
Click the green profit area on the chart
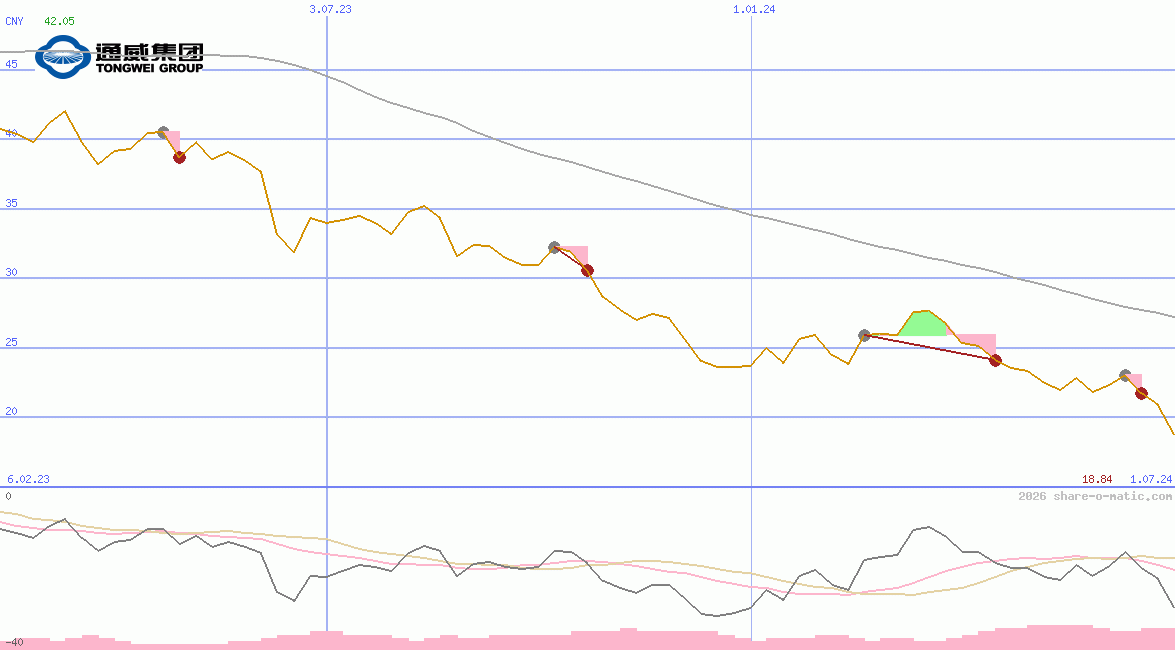[924, 323]
